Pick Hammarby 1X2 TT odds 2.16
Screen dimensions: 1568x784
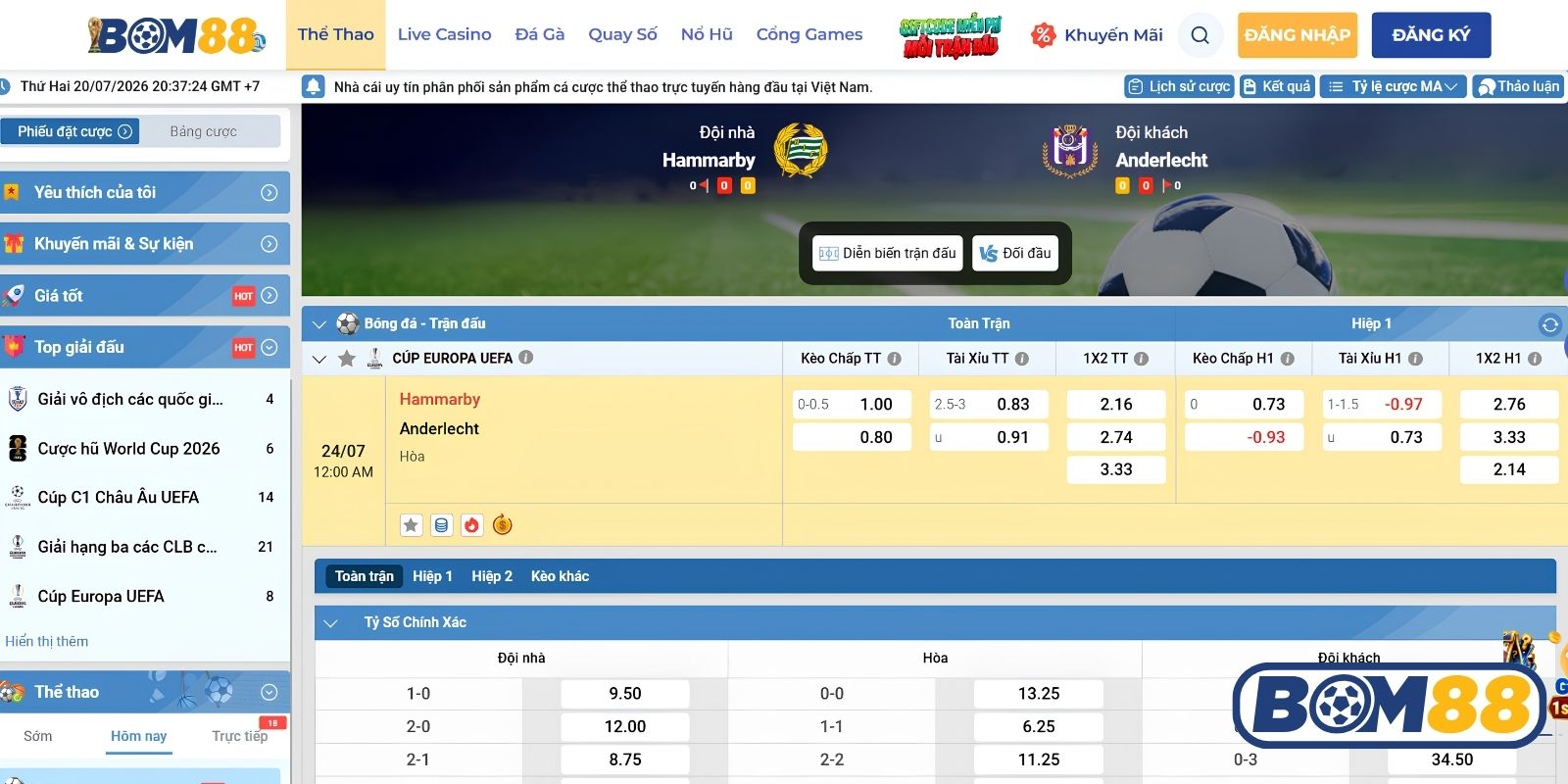pos(1116,405)
